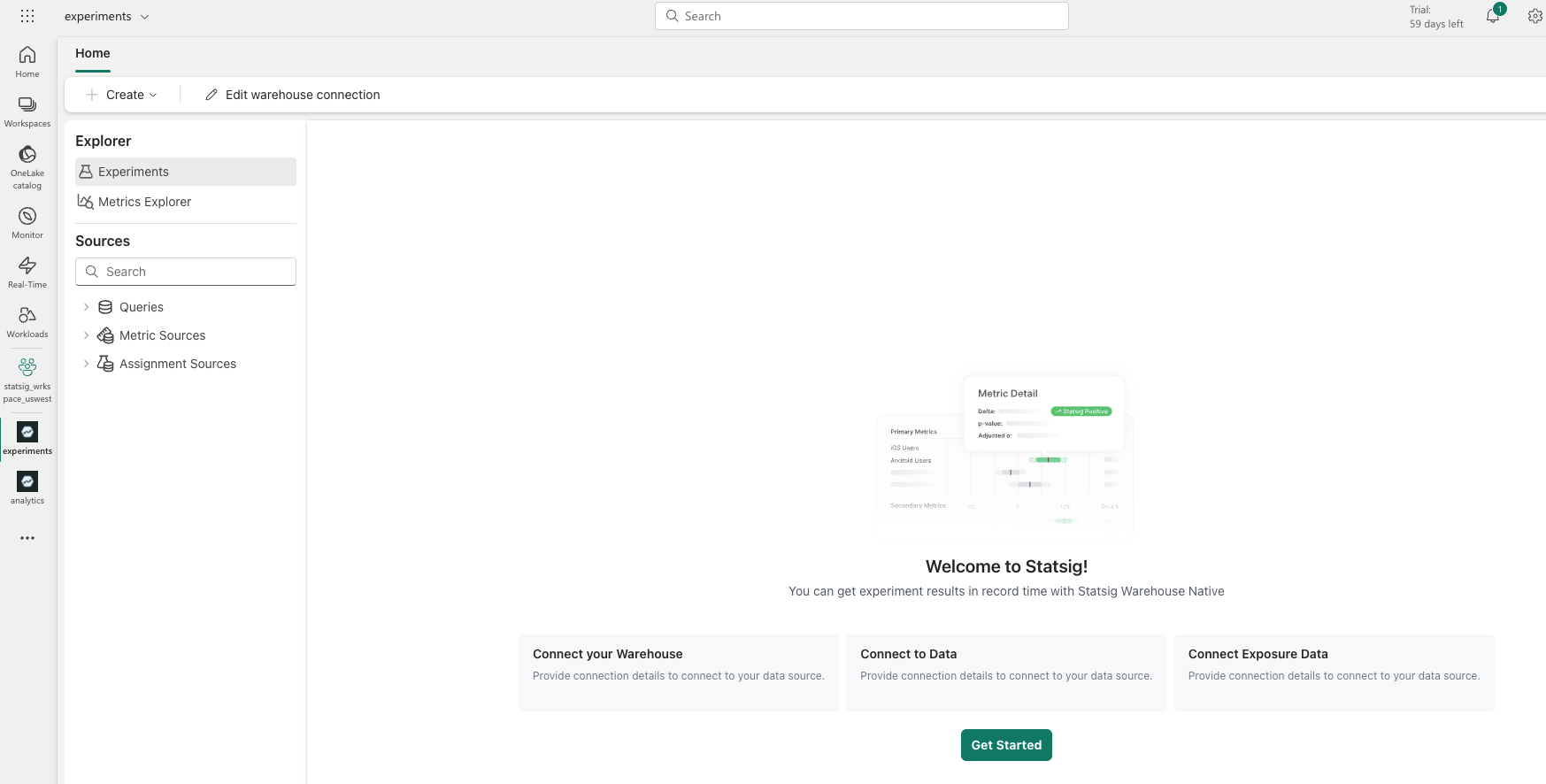
Task: Click the Welcome to Statsig! heading
Action: pos(1006,566)
